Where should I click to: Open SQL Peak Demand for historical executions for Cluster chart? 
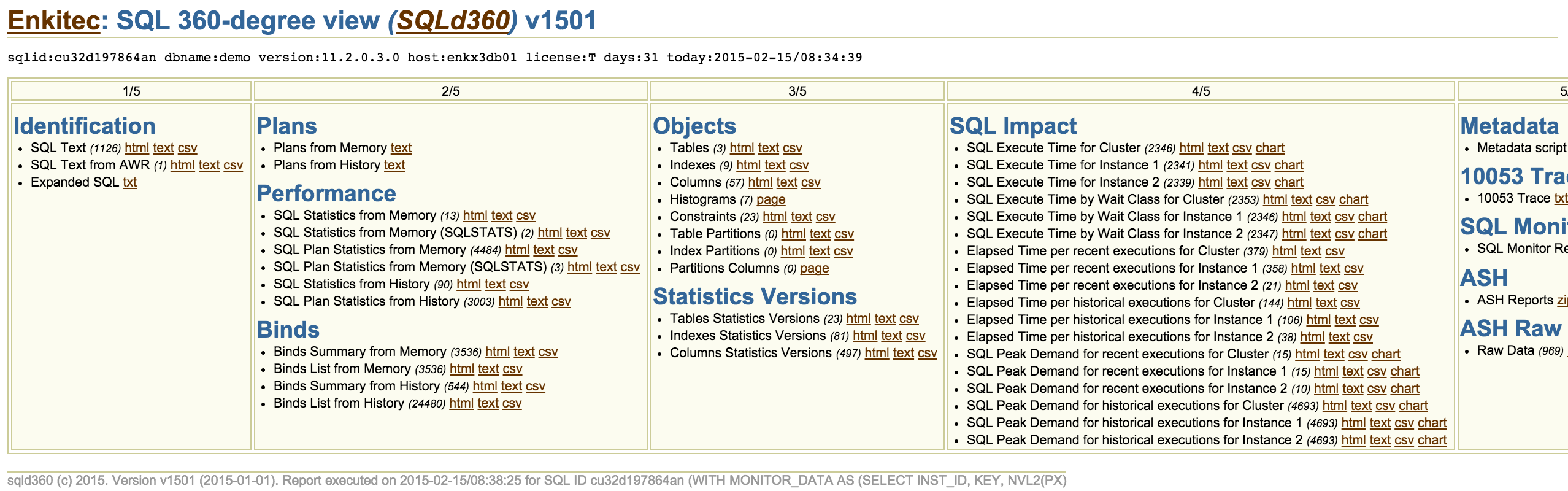pos(1413,406)
